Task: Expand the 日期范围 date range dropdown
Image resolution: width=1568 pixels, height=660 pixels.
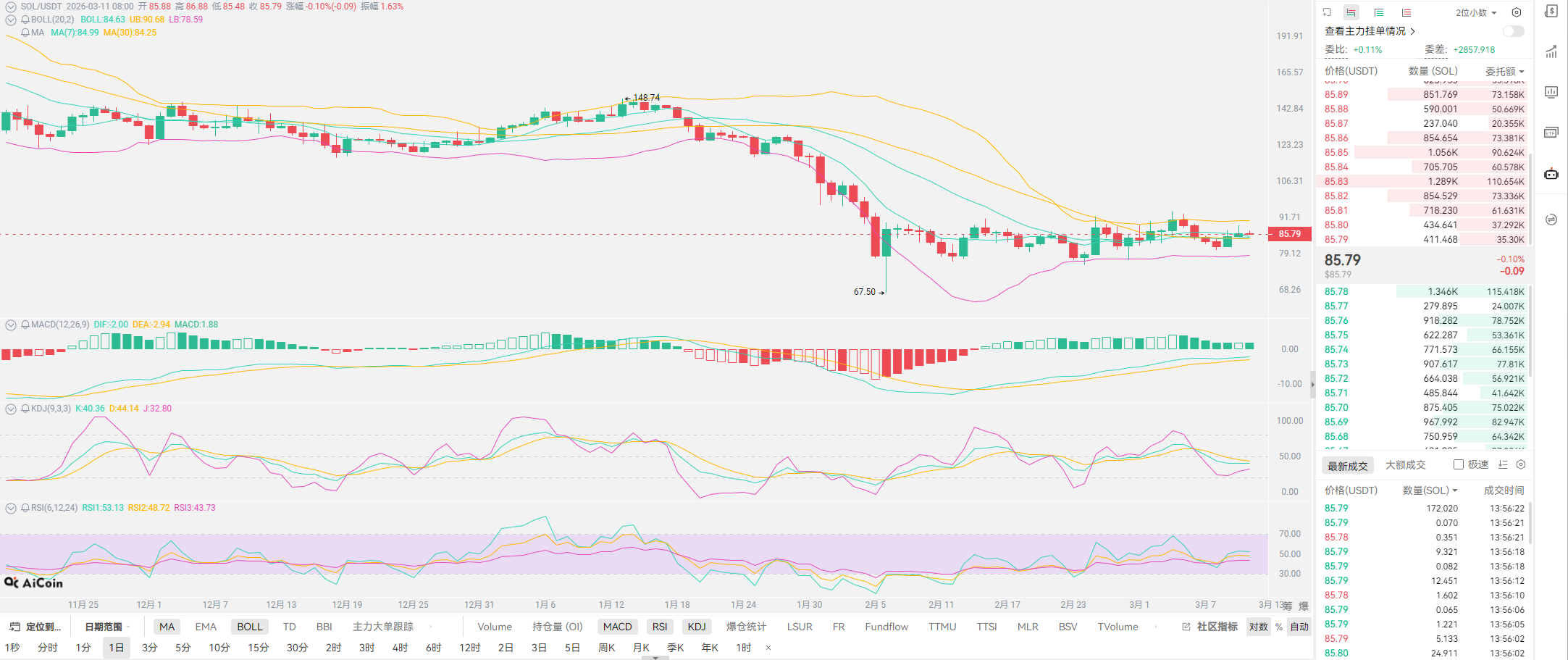Action: [x=107, y=627]
